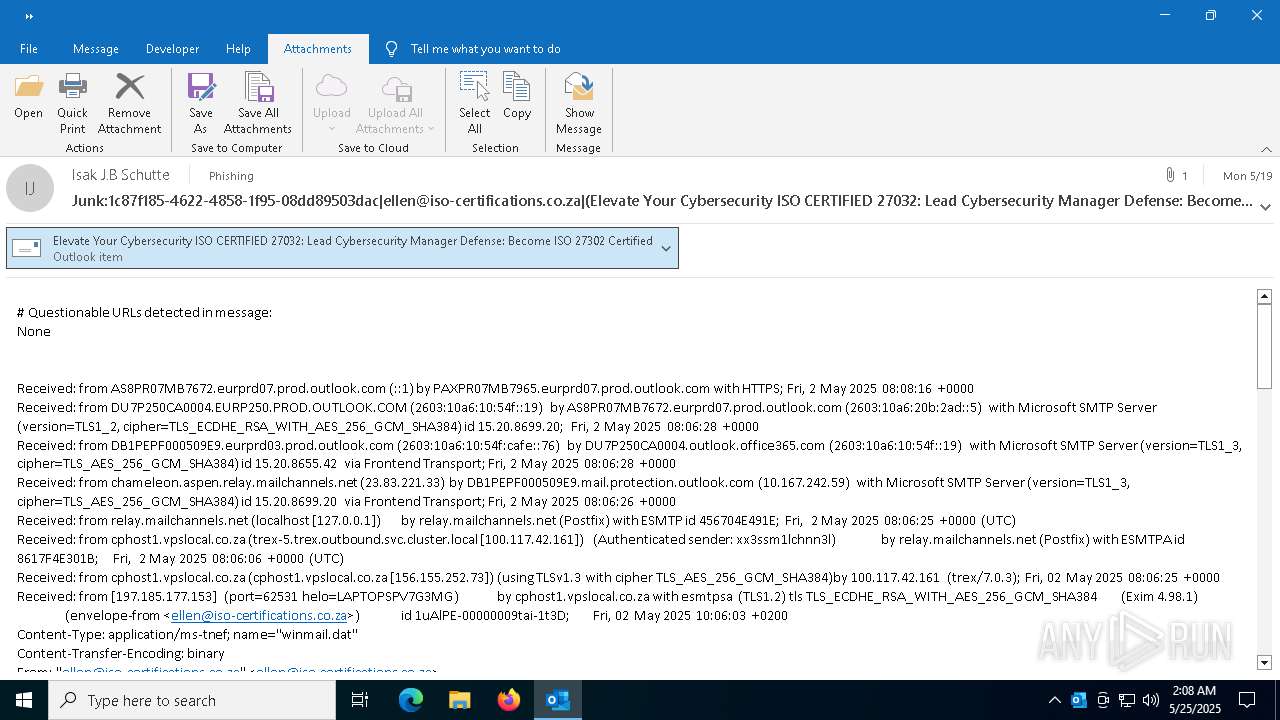The image size is (1280, 720).
Task: Open Windows Start menu
Action: pyautogui.click(x=24, y=700)
